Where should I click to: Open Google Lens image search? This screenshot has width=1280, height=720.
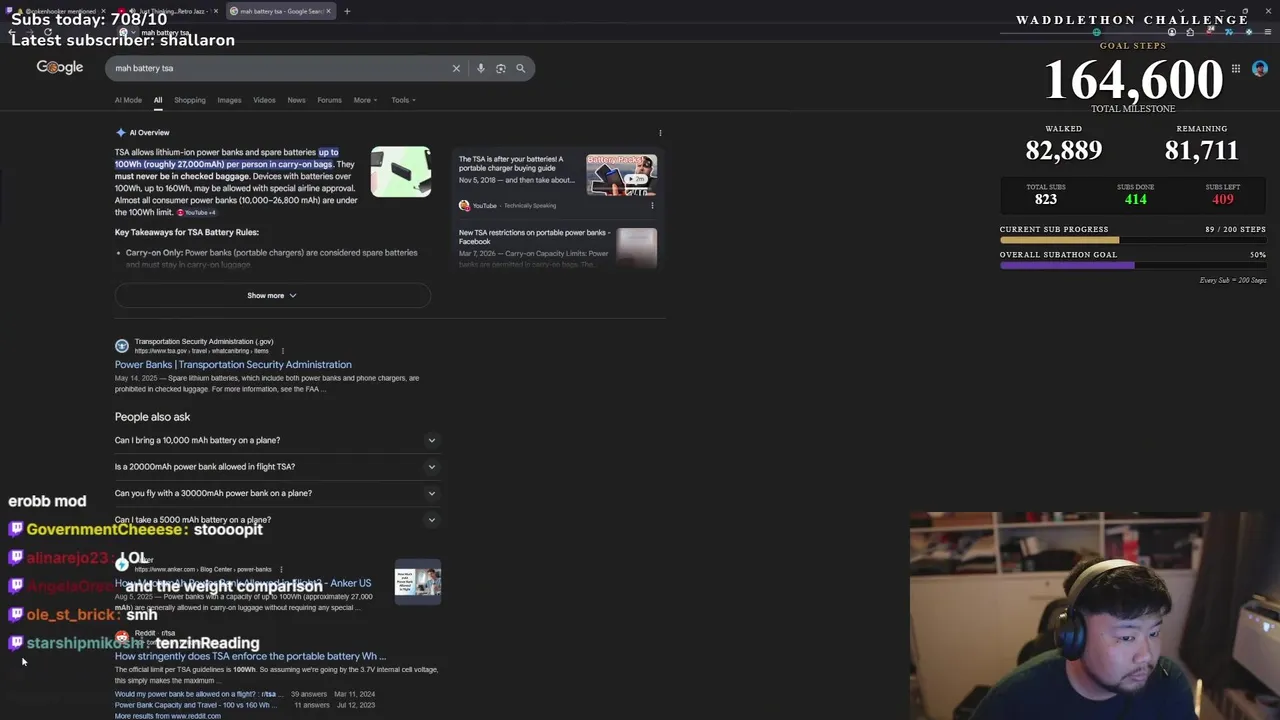click(x=500, y=68)
